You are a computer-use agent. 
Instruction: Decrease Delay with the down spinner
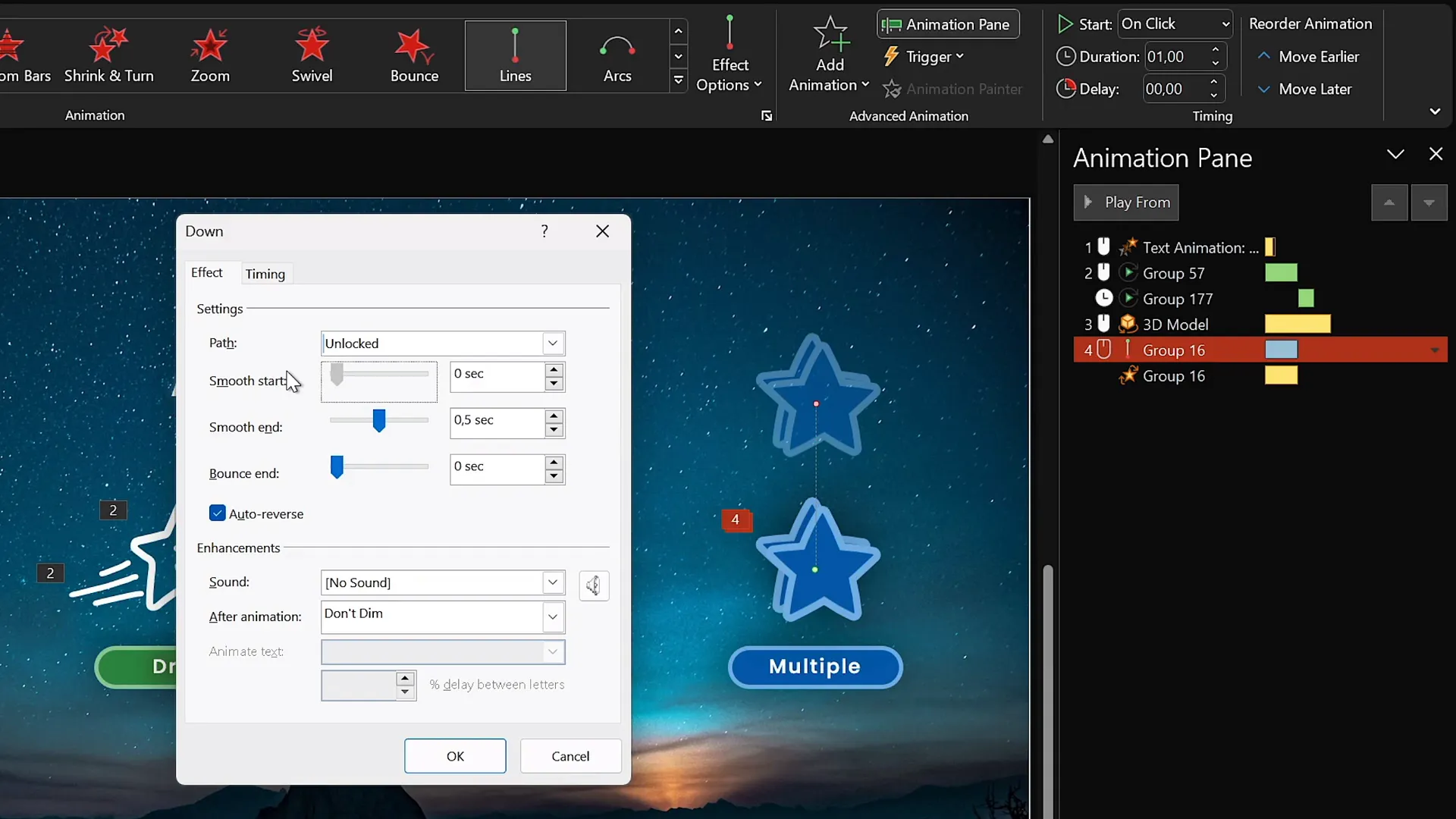(x=1214, y=96)
